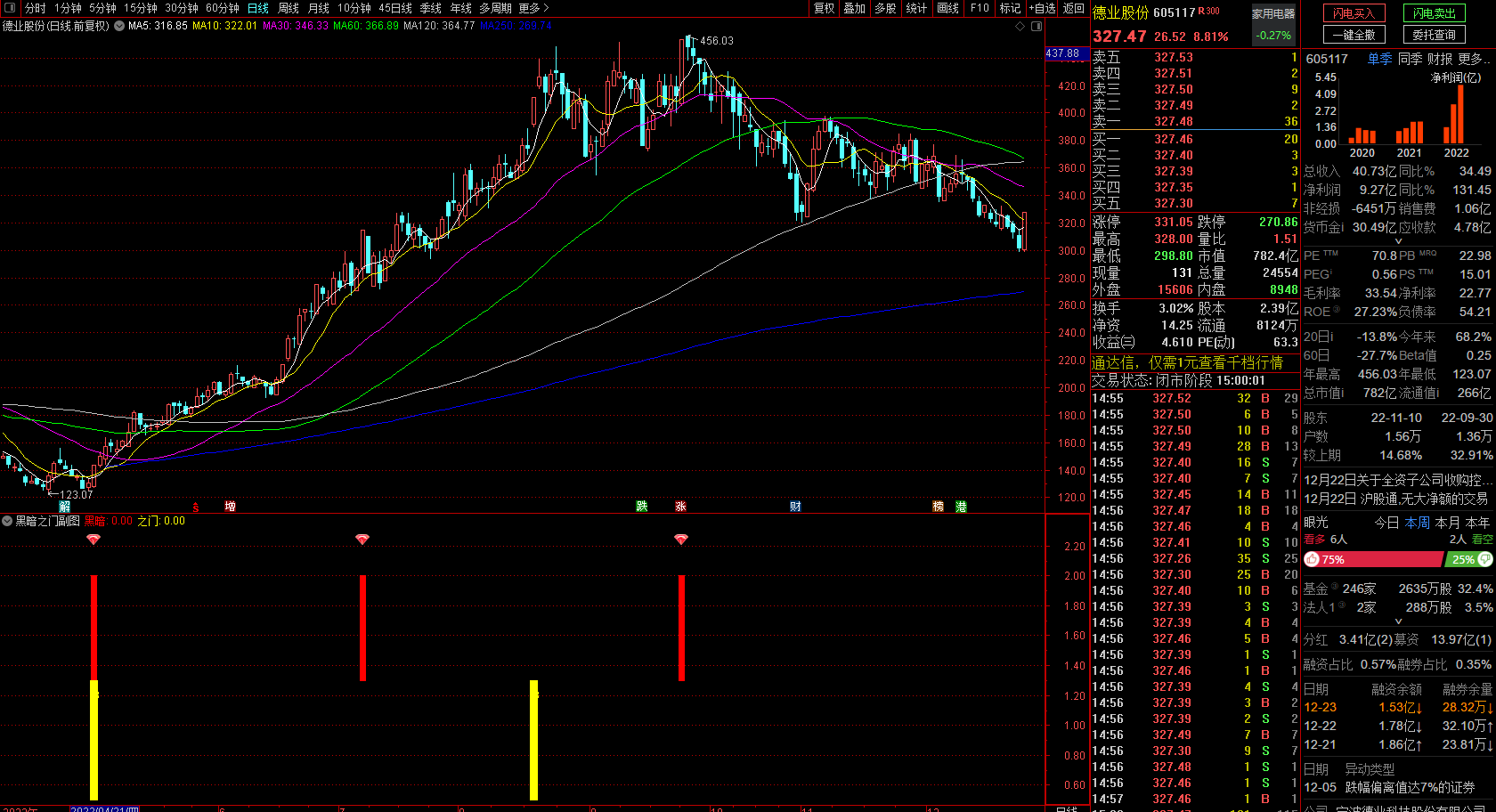Select the 60分钟 timeframe tab
Image resolution: width=1496 pixels, height=812 pixels.
pyautogui.click(x=223, y=8)
